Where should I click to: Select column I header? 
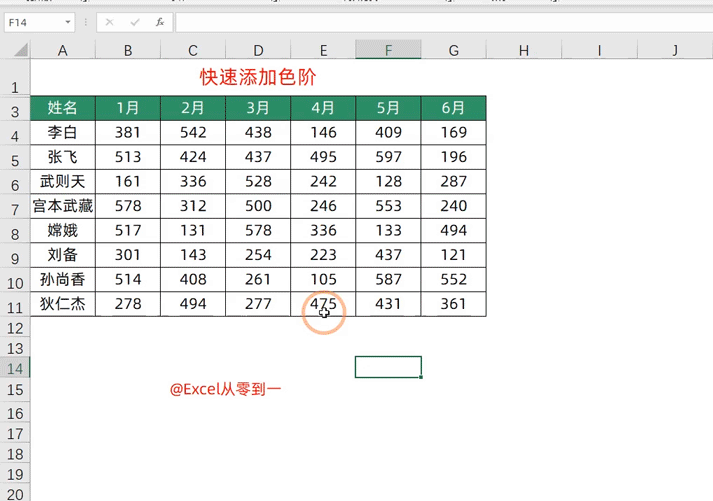[x=599, y=50]
